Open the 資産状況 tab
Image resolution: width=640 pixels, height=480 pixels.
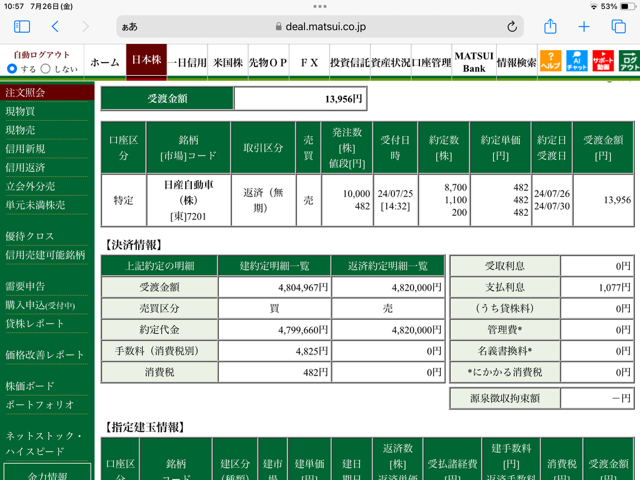tap(391, 62)
